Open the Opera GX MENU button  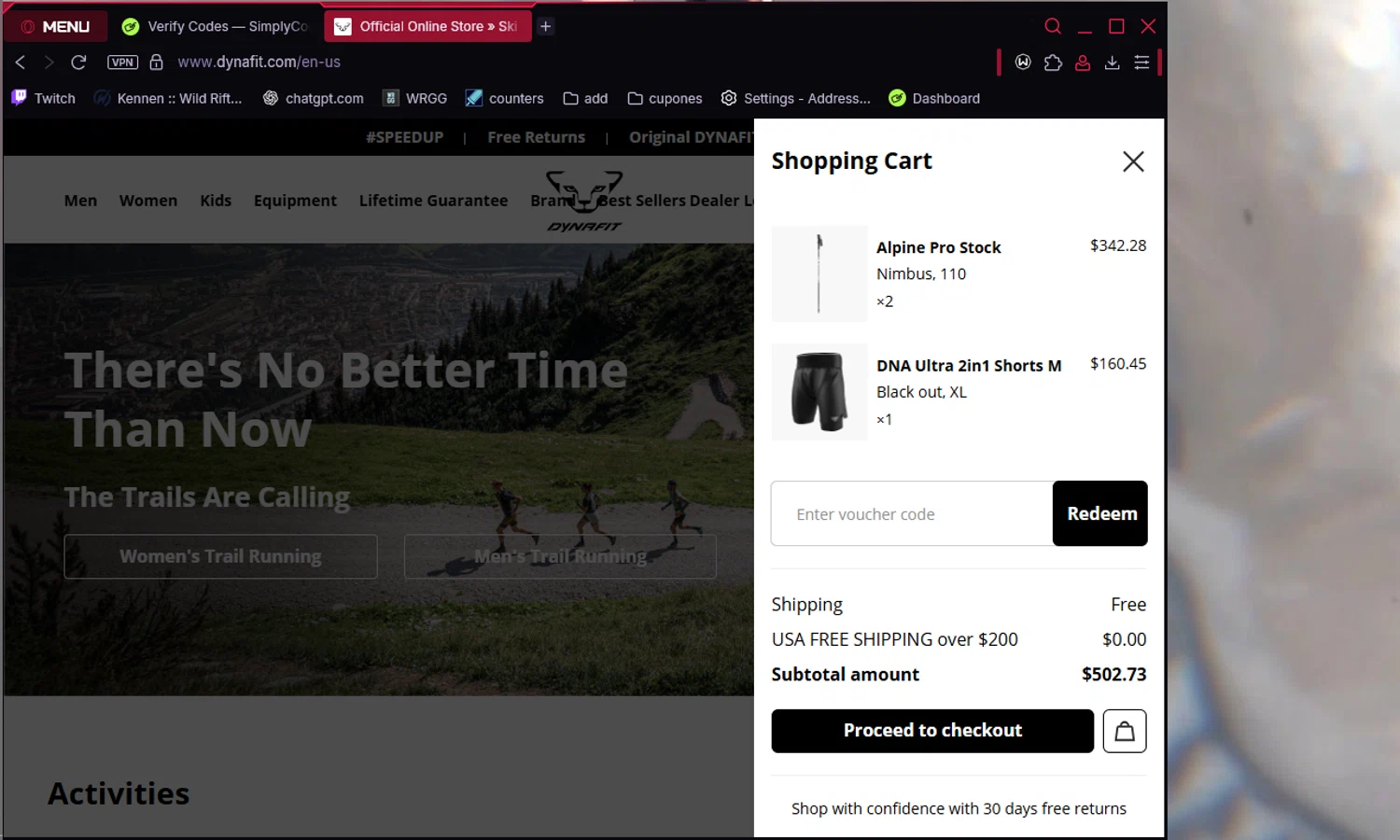(56, 26)
